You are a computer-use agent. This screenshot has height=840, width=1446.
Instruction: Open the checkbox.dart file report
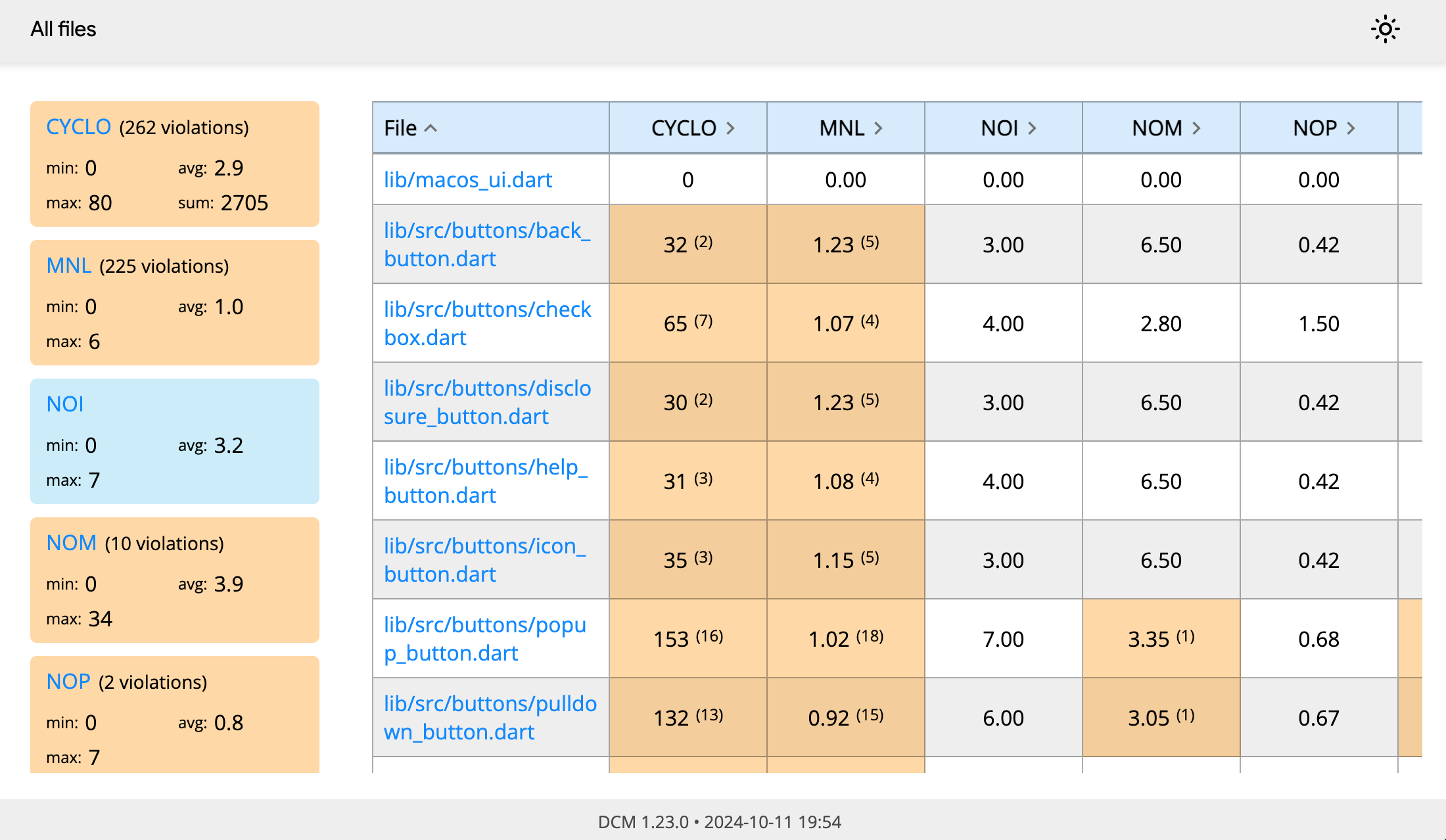(488, 323)
